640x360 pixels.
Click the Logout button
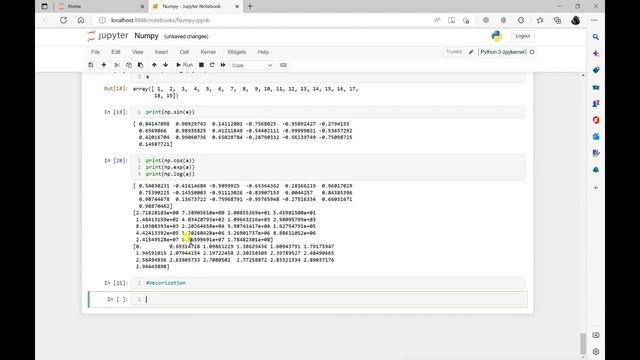click(522, 36)
